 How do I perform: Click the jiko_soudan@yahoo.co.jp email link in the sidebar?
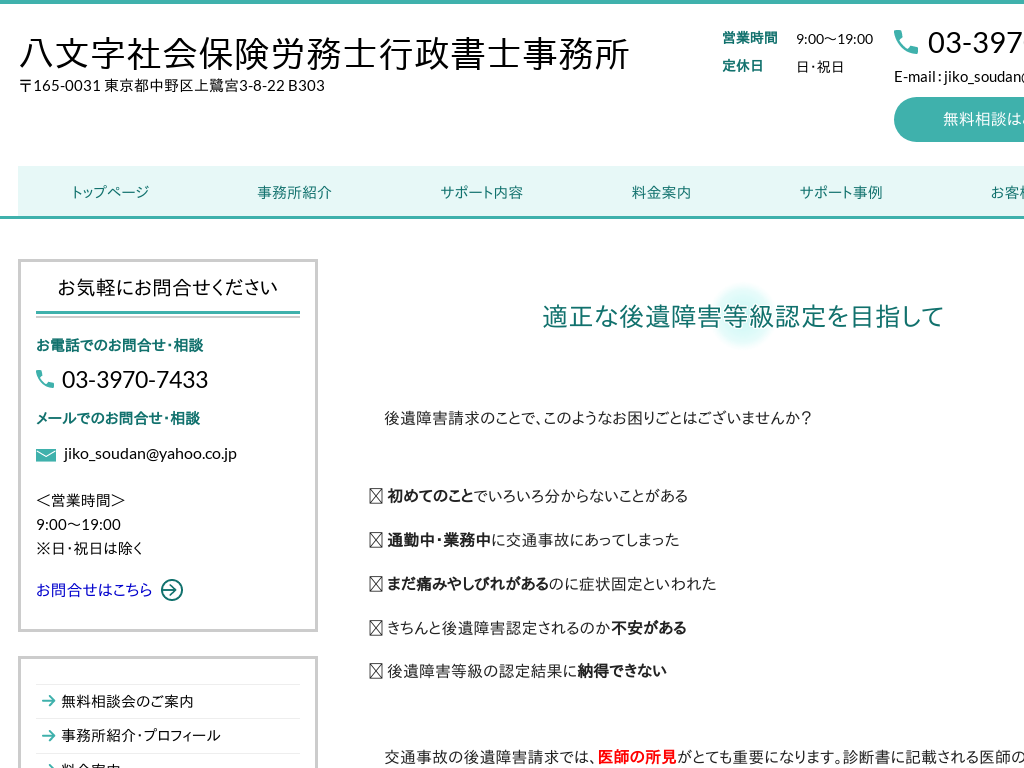150,454
